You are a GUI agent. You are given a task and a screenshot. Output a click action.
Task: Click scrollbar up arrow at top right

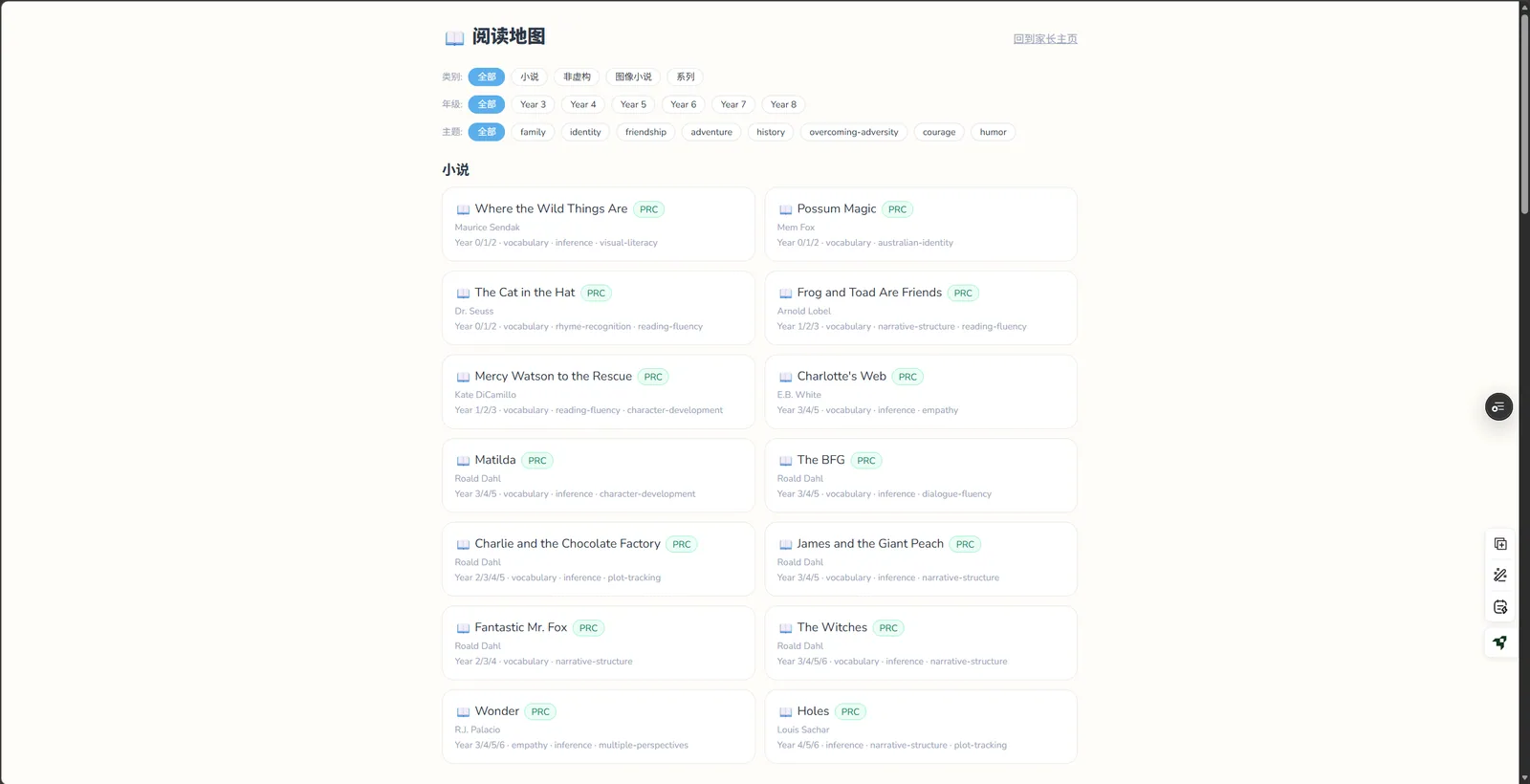click(x=1524, y=7)
